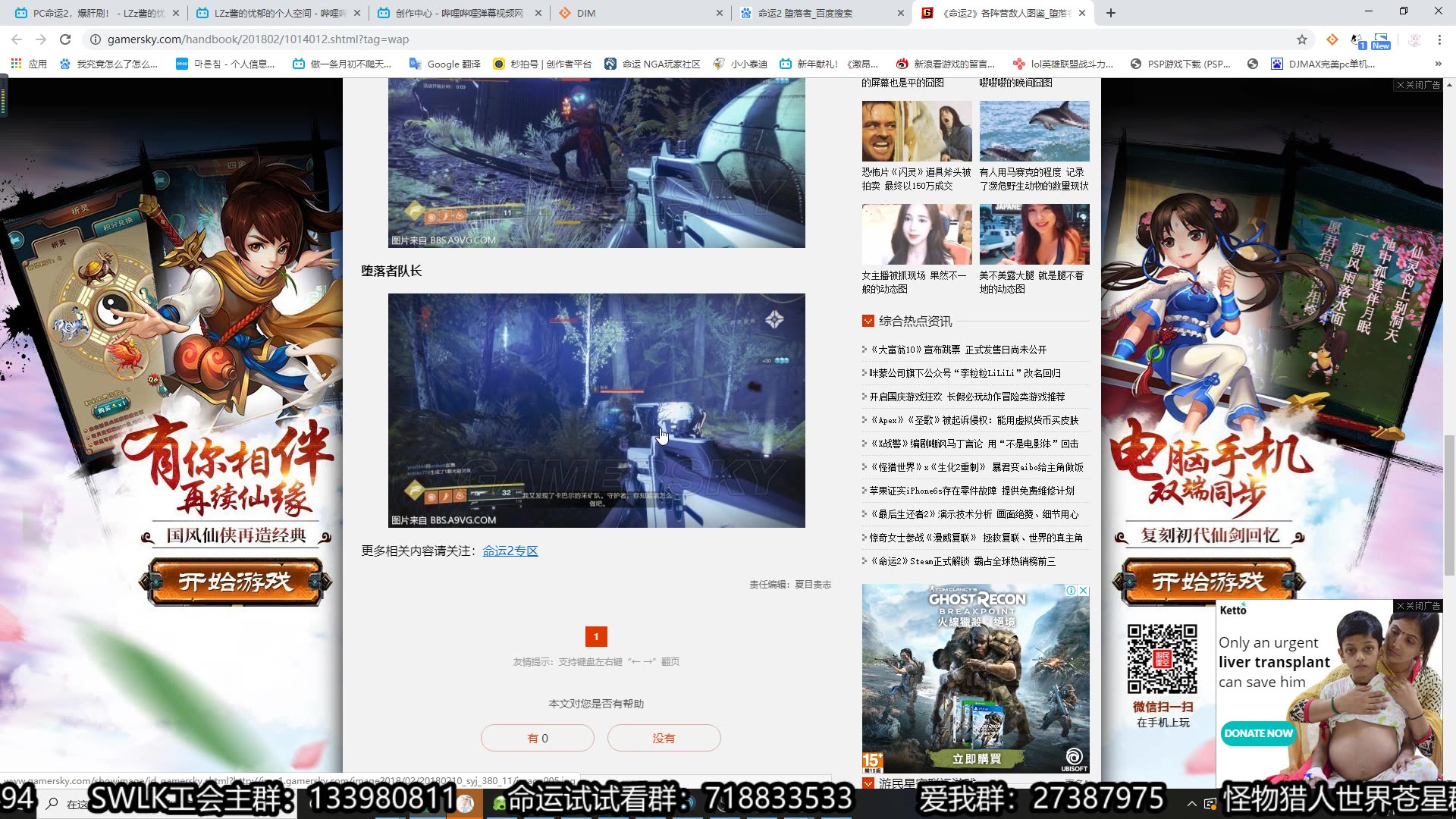Image resolution: width=1456 pixels, height=819 pixels.
Task: Open the upper game screenshot image
Action: [x=597, y=162]
